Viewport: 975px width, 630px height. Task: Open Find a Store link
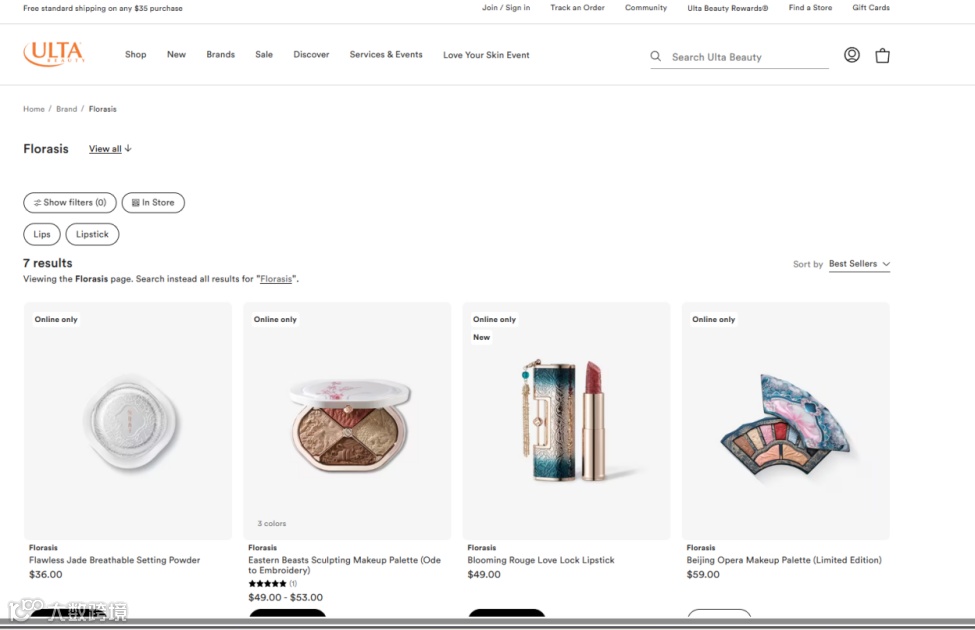coord(810,7)
